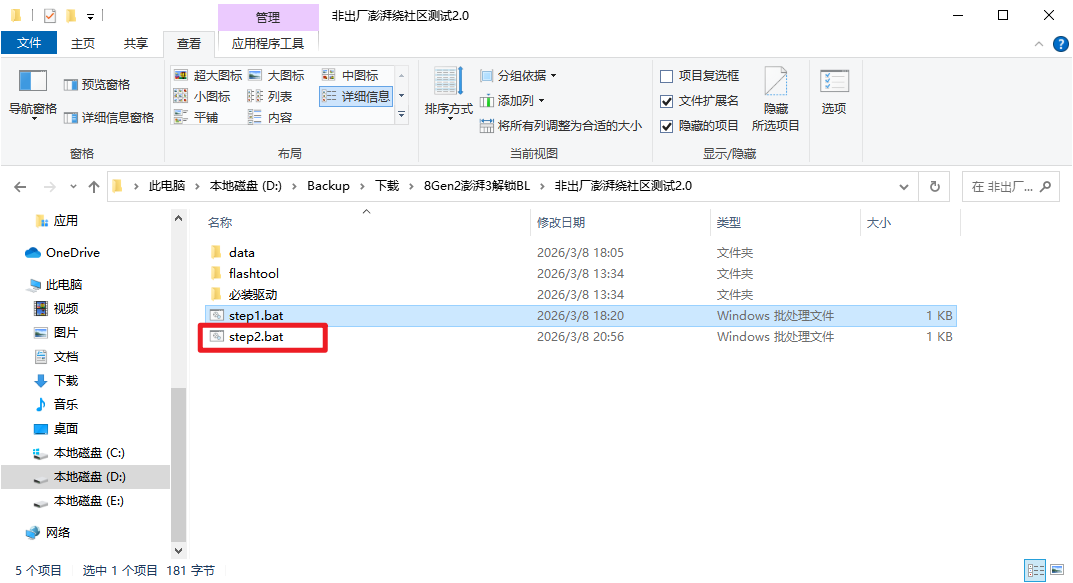This screenshot has height=583, width=1073.
Task: Click Hide selected items button
Action: pos(775,99)
